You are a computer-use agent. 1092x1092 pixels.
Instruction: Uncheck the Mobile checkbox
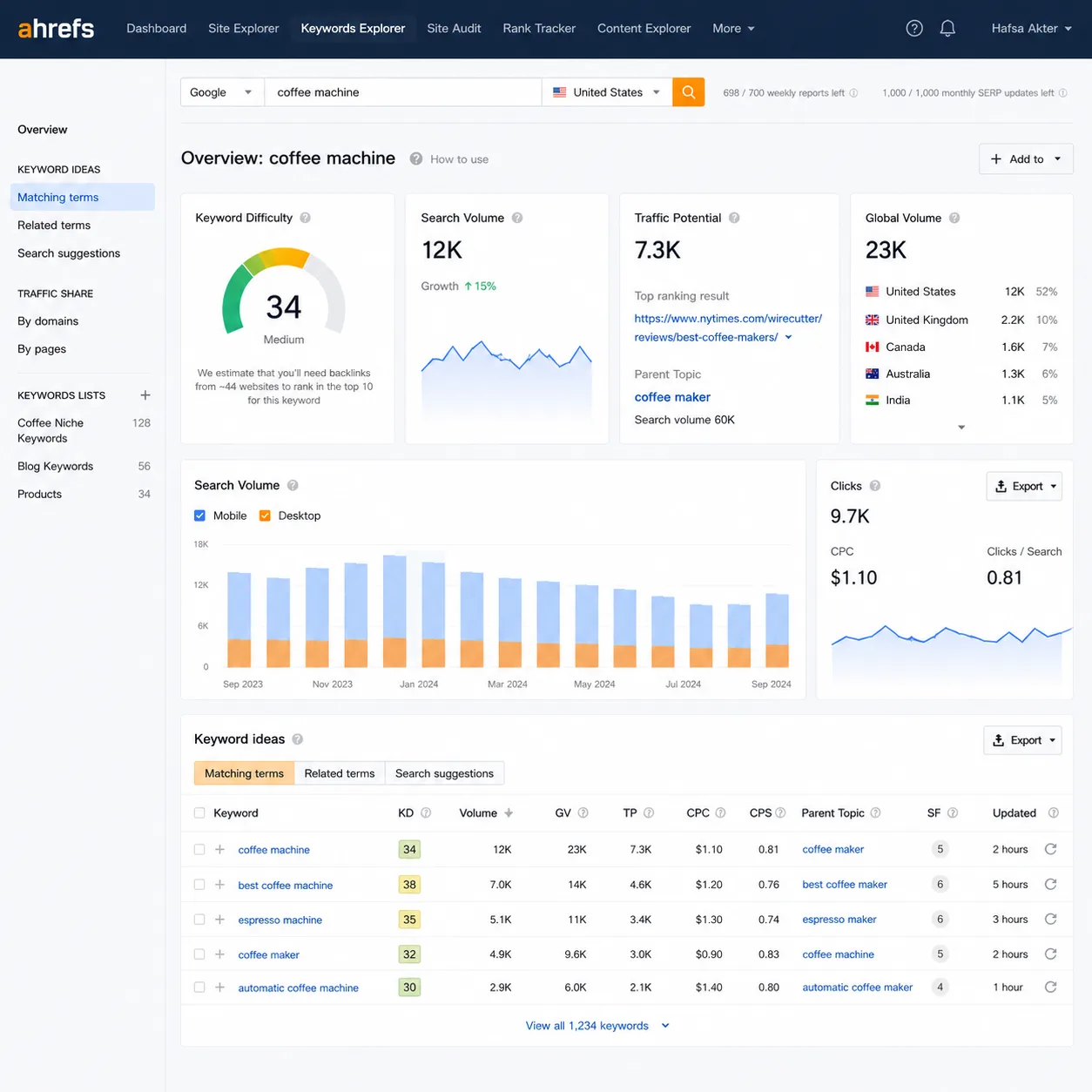(200, 516)
